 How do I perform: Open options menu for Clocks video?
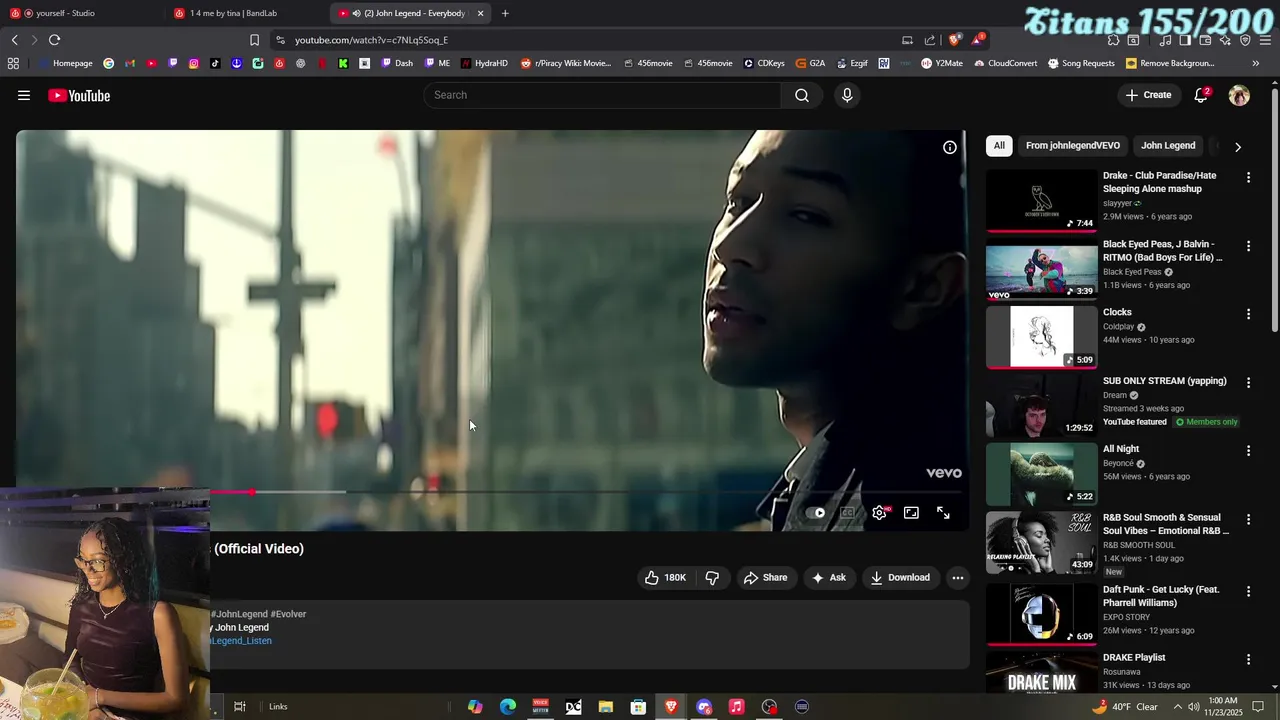tap(1248, 314)
